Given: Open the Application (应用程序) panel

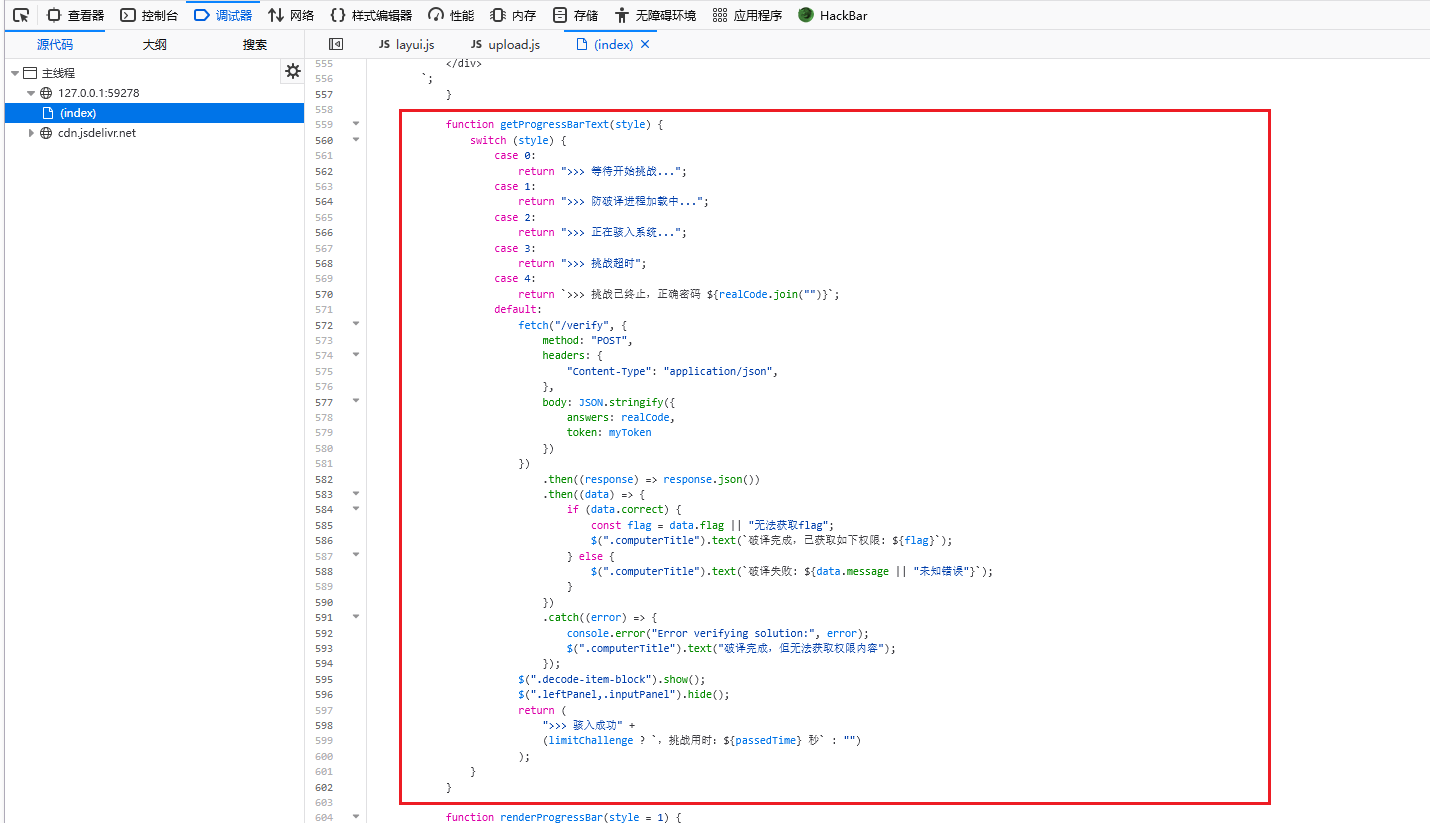Looking at the screenshot, I should coord(747,15).
